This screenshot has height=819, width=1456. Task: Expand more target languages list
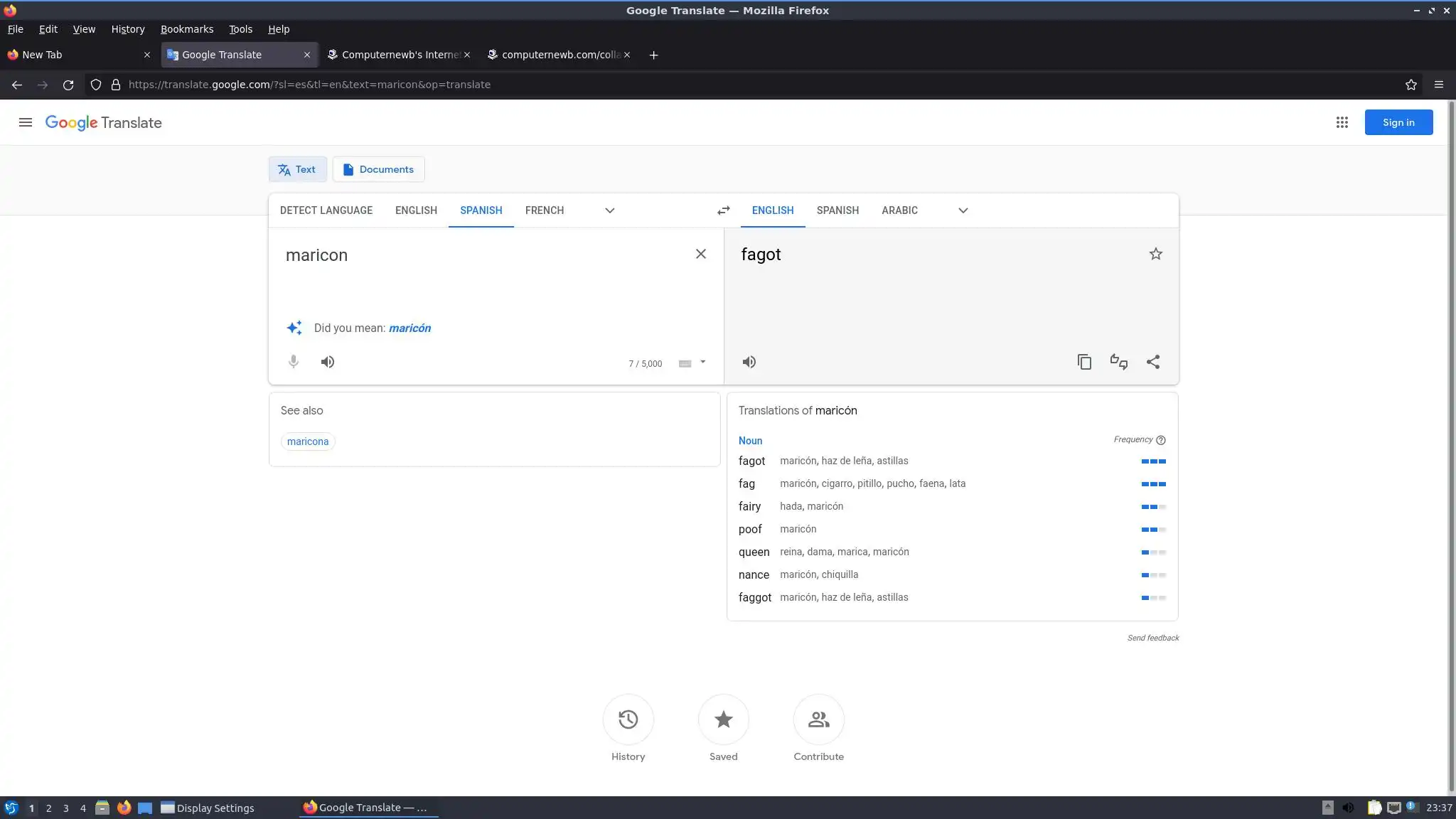pyautogui.click(x=963, y=210)
